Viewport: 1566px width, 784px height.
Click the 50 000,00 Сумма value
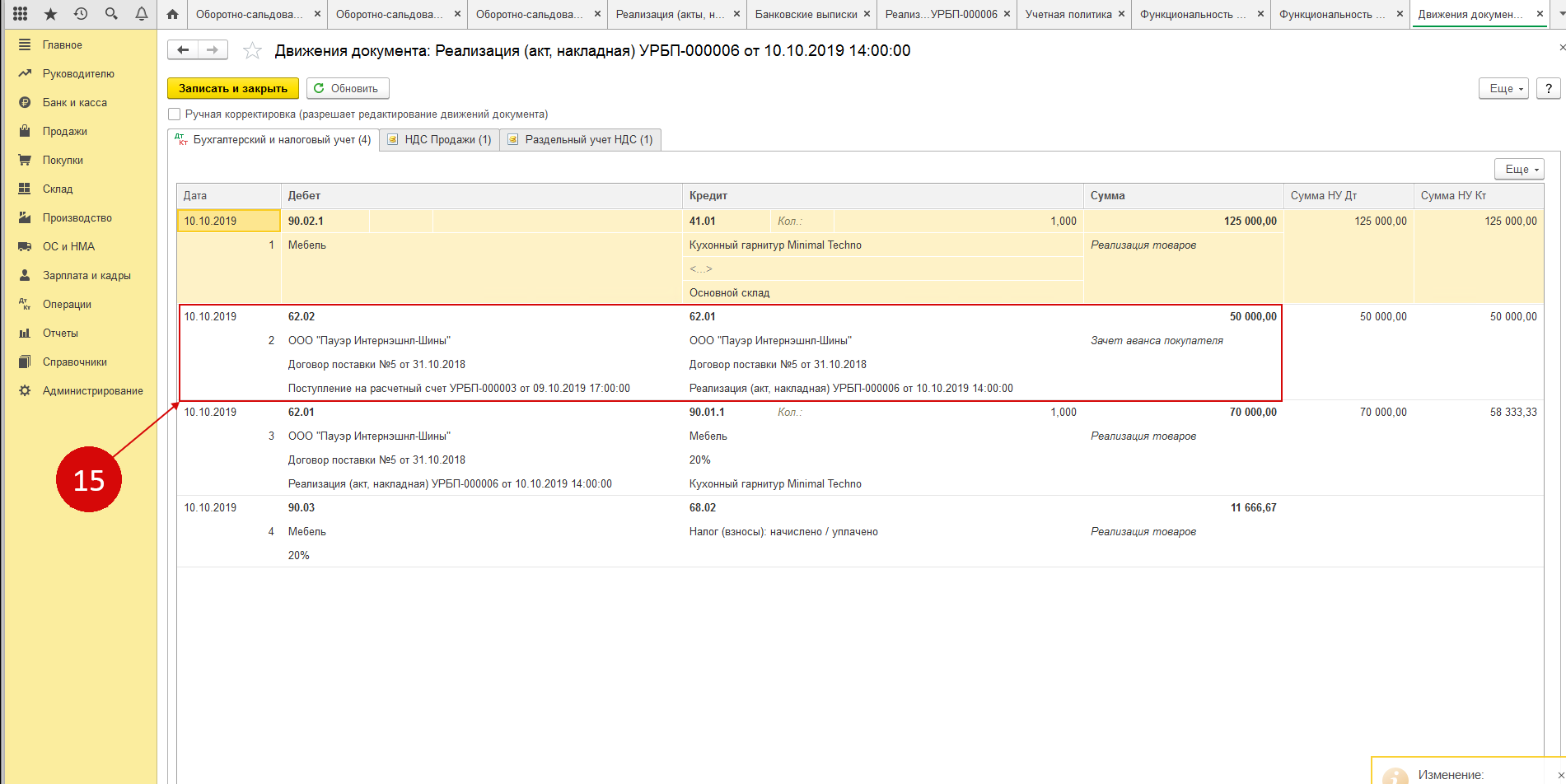point(1253,316)
